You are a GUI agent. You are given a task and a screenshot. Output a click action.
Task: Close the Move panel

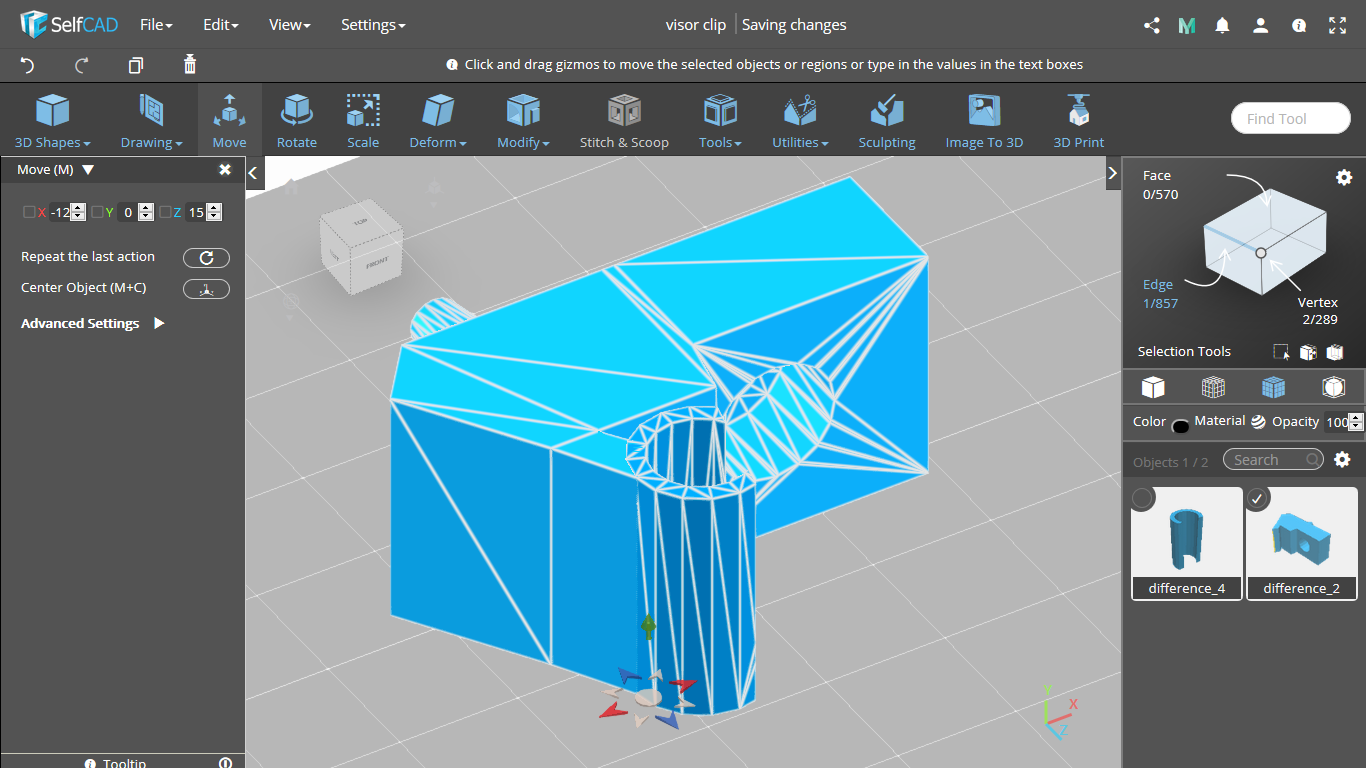pos(225,170)
